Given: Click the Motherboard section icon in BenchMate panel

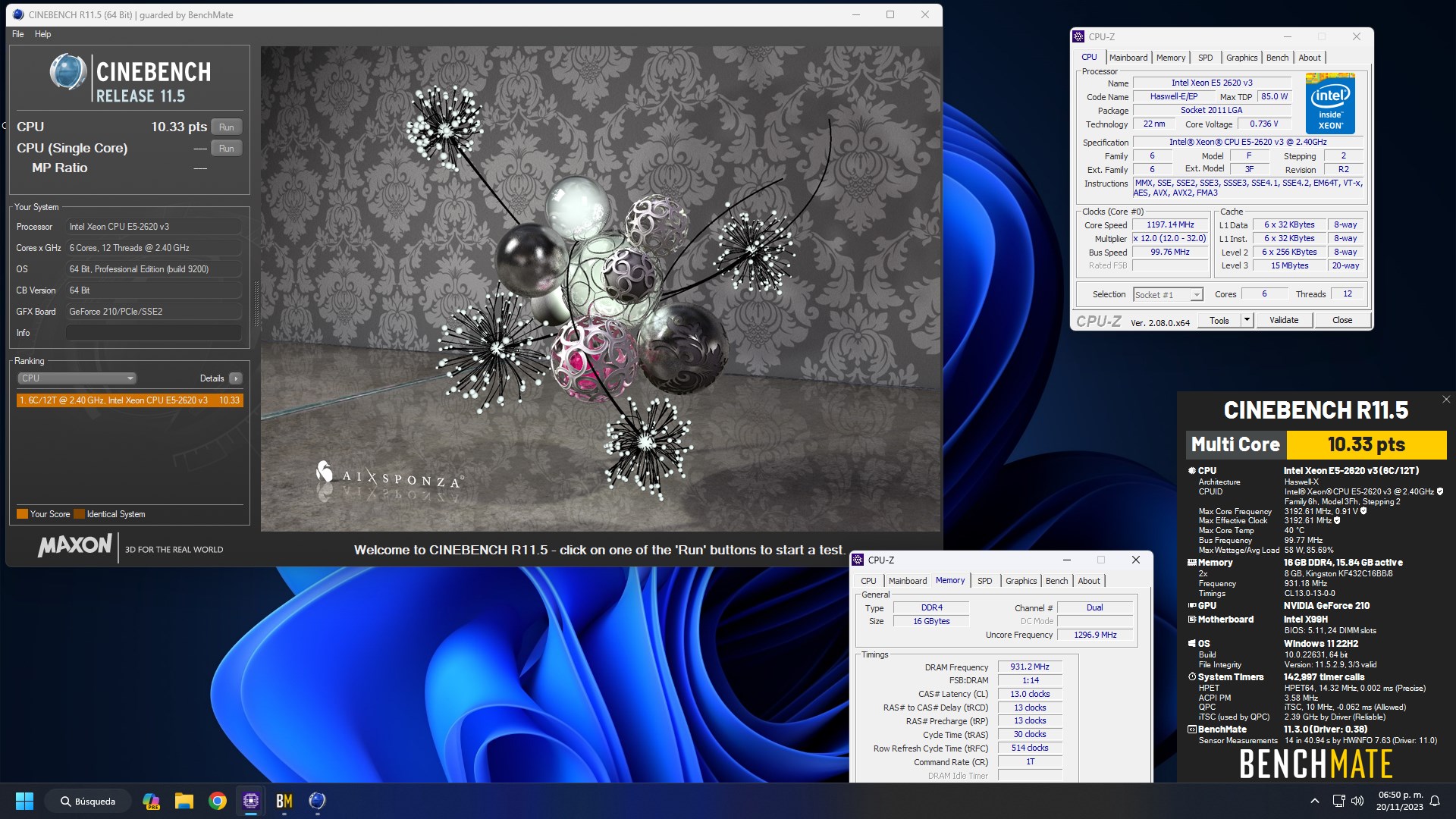Looking at the screenshot, I should (1191, 620).
